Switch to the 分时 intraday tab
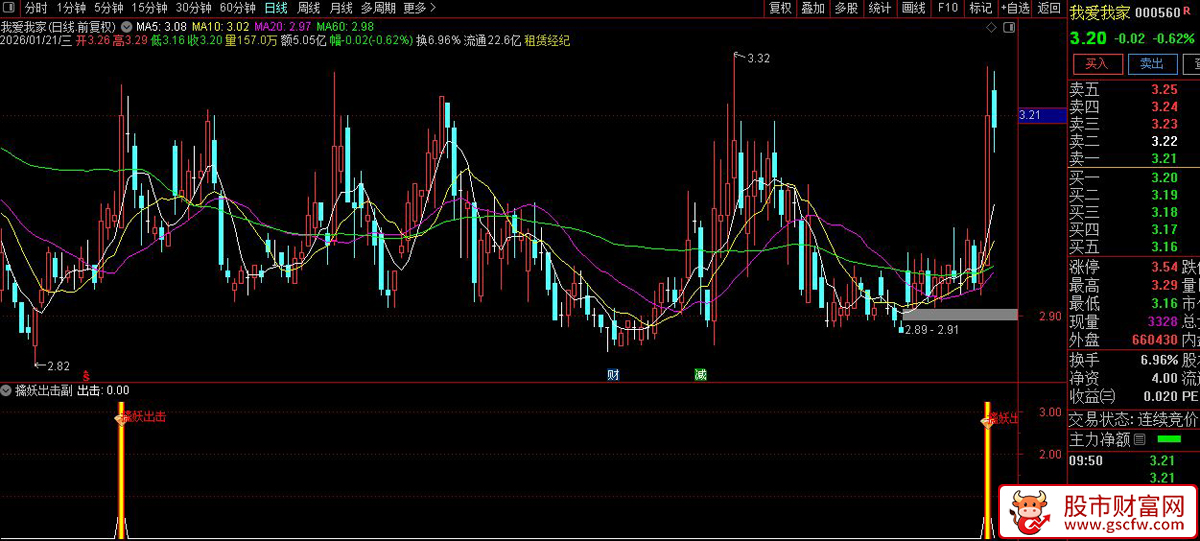1200x541 pixels. coord(36,8)
